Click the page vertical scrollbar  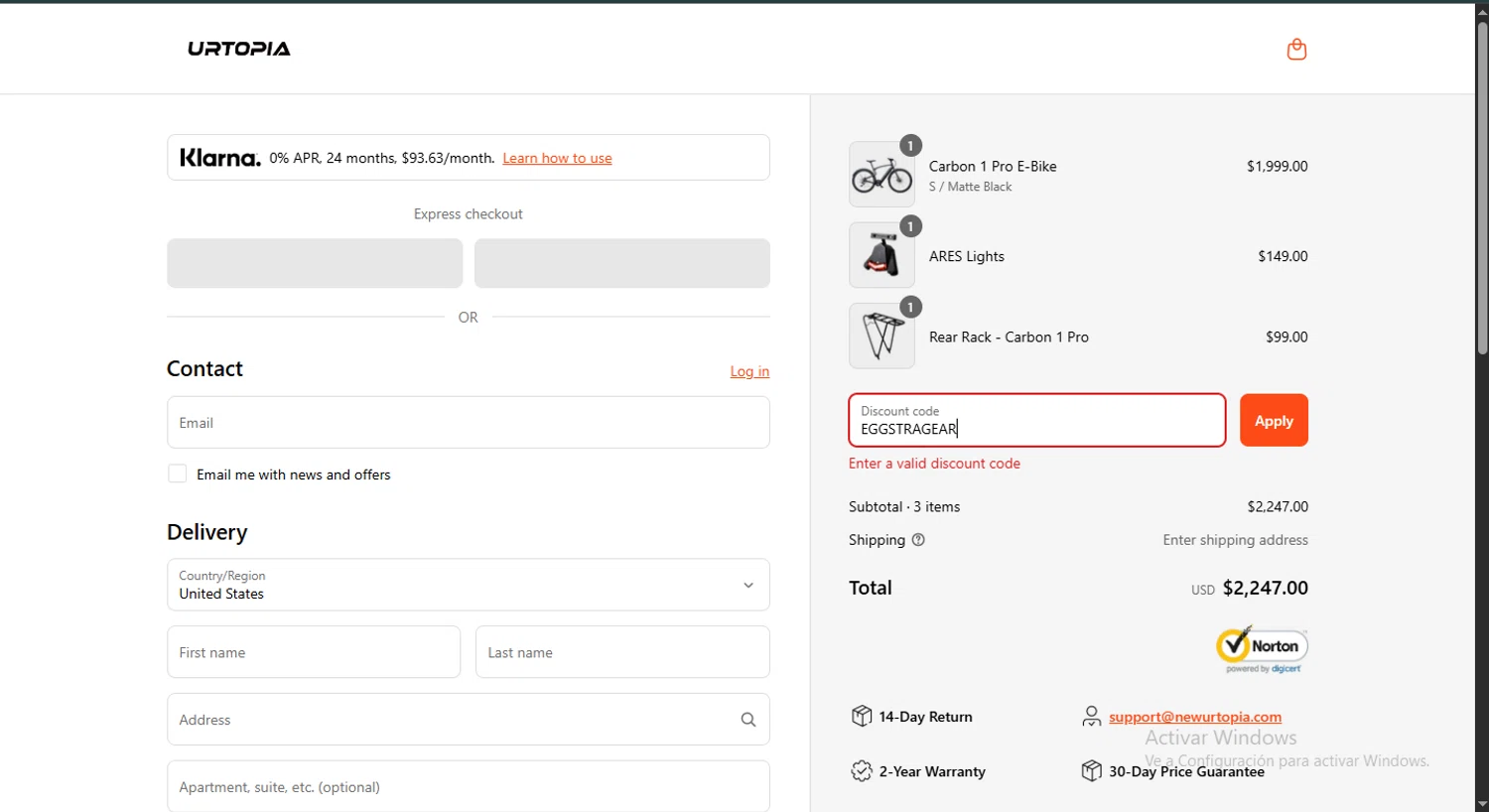pos(1482,189)
